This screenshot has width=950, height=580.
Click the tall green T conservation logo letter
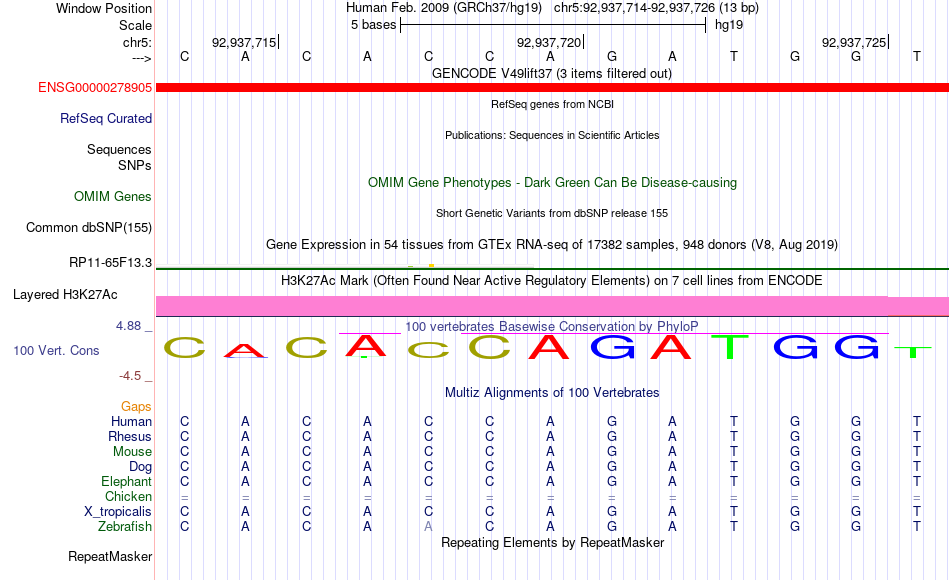tap(730, 347)
